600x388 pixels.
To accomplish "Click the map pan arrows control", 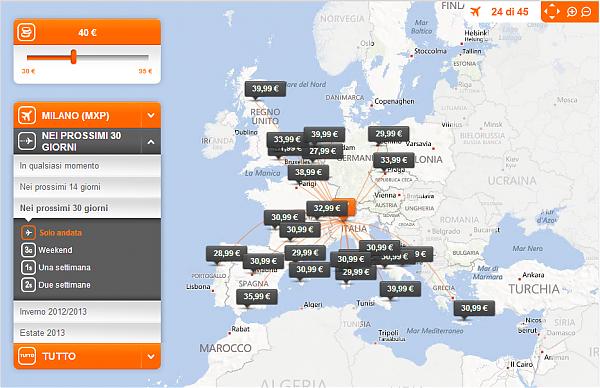I will point(551,12).
